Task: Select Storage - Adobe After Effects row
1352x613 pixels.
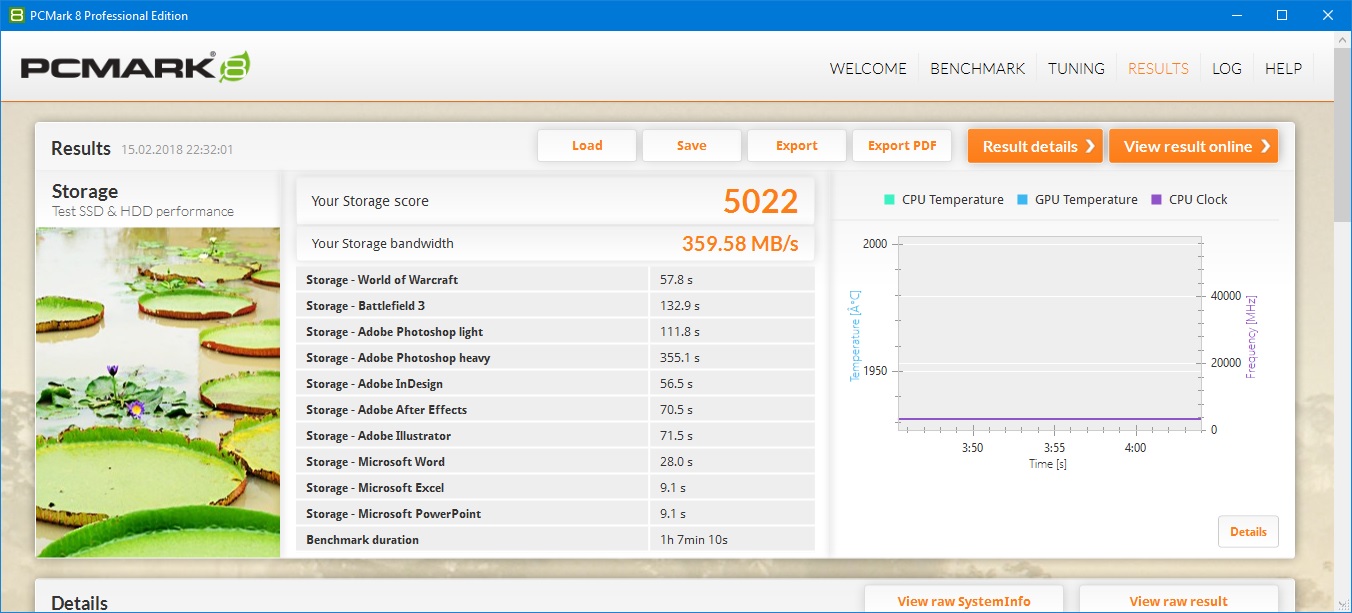Action: 555,410
